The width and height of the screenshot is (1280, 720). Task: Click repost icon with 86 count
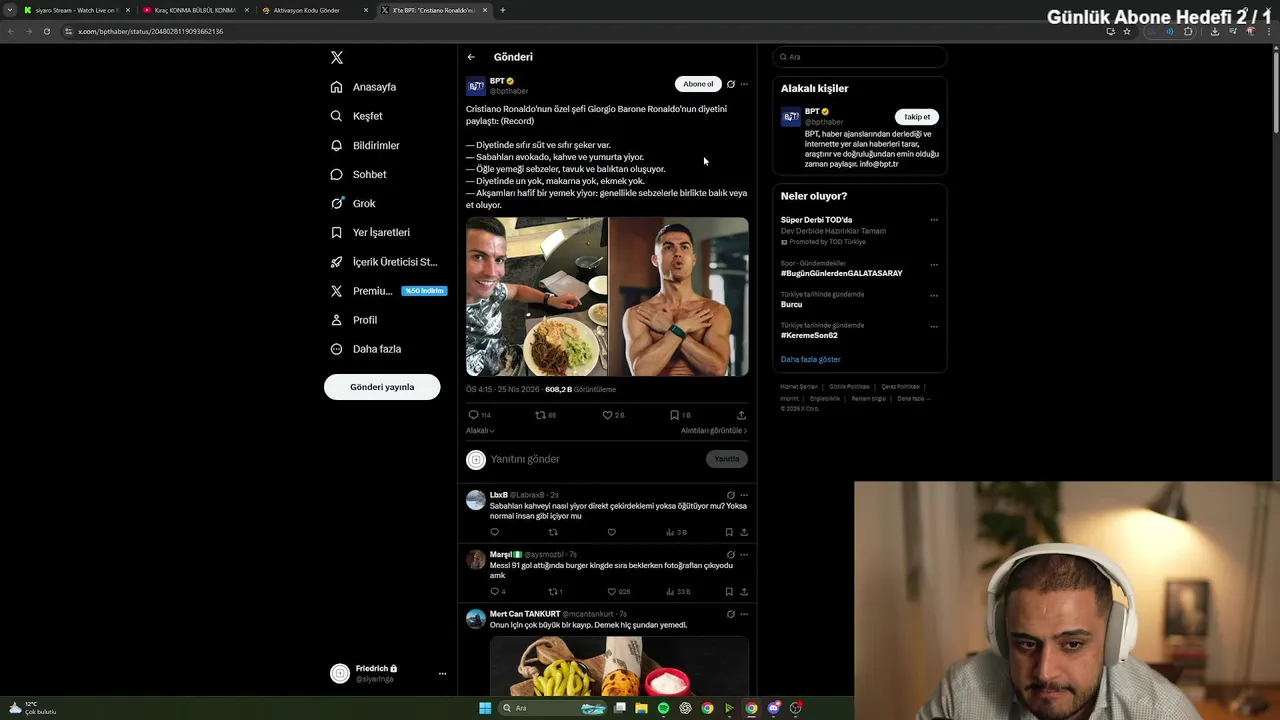pos(545,415)
